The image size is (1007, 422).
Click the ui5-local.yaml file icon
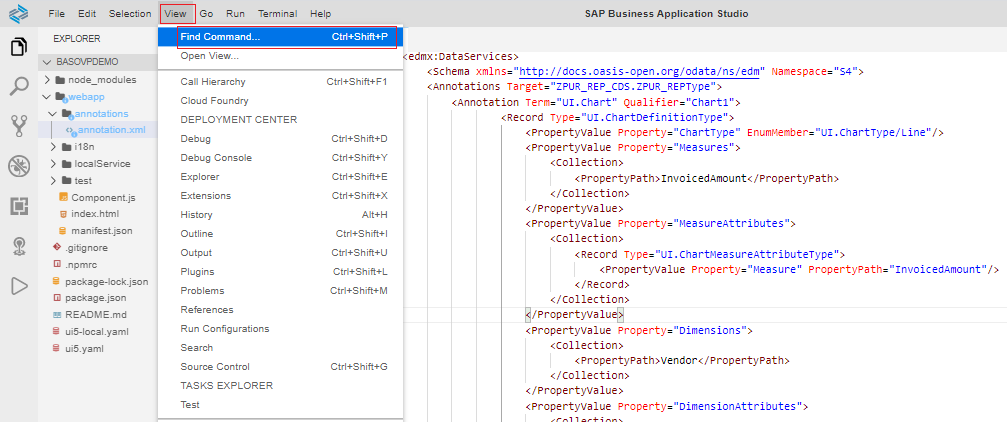click(57, 332)
